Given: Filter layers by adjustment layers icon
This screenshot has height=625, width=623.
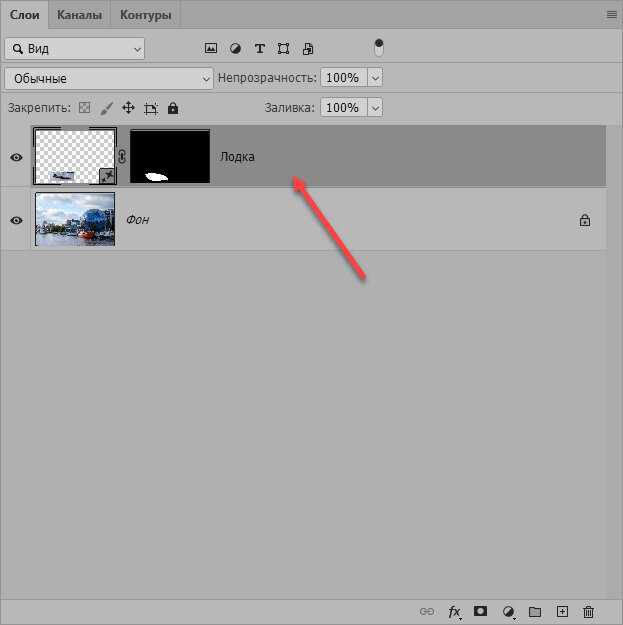Looking at the screenshot, I should (236, 49).
